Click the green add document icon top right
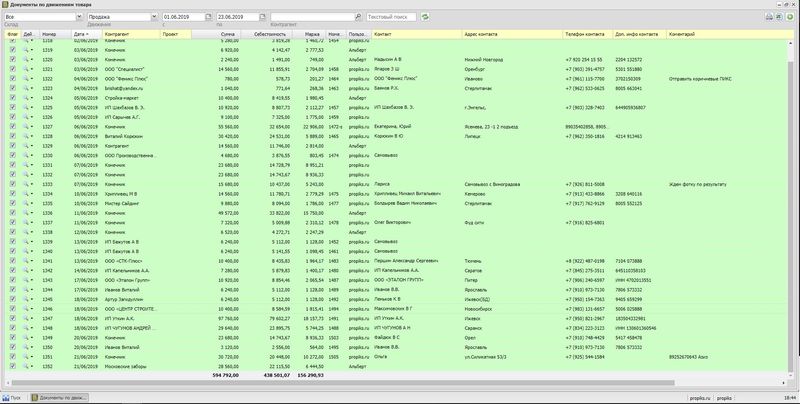The width and height of the screenshot is (800, 404). point(790,17)
